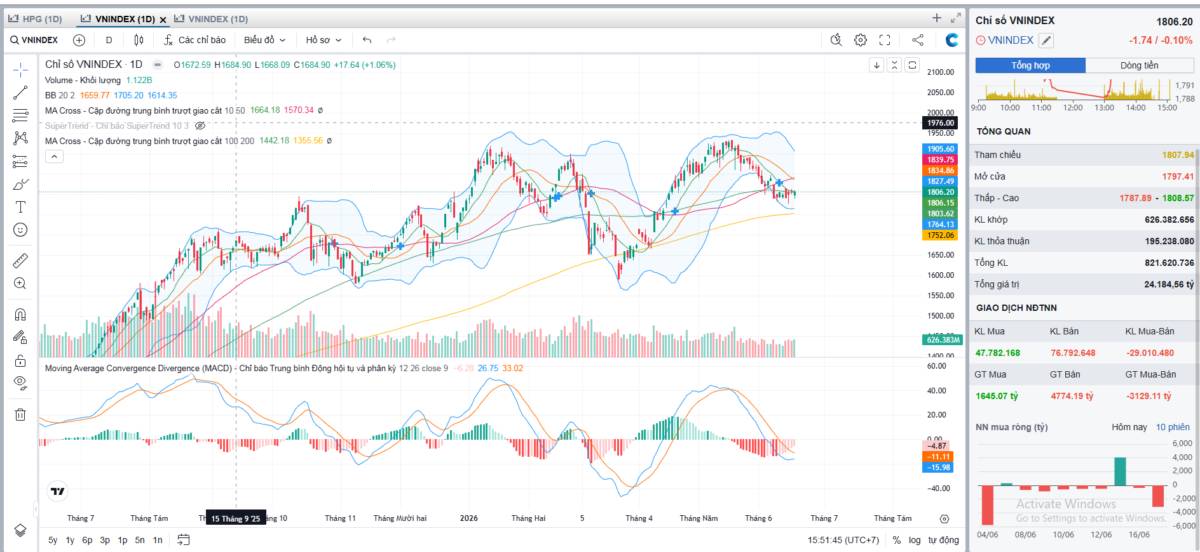Select the trend line drawing tool
Viewport: 1200px width, 552px height.
coord(20,92)
